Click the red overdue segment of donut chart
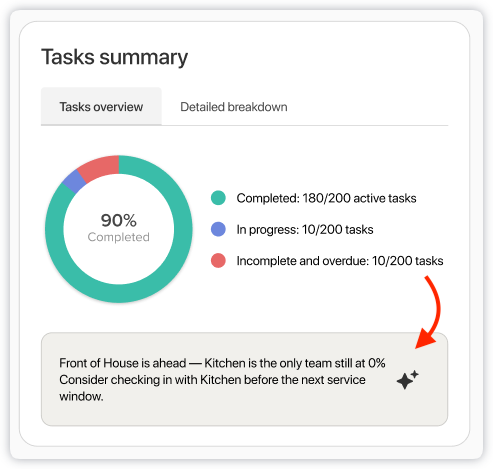 pyautogui.click(x=101, y=167)
